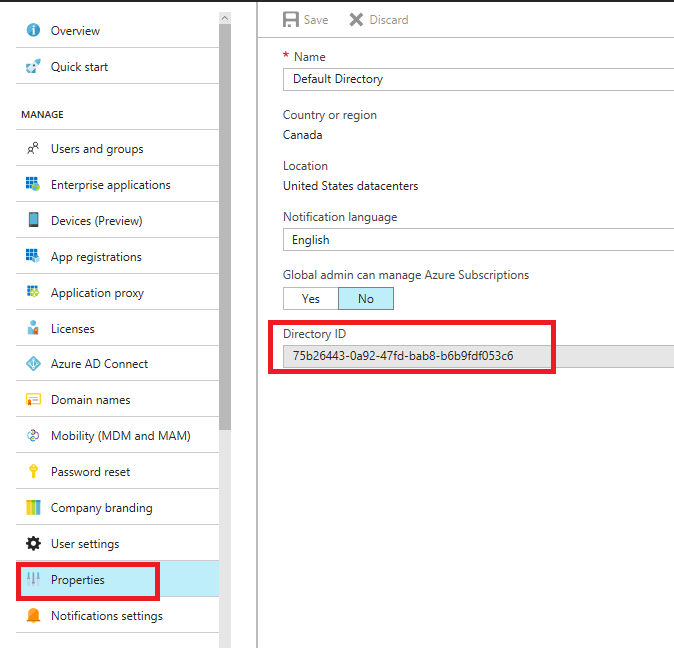
Task: Click the Discard button label
Action: 389,20
